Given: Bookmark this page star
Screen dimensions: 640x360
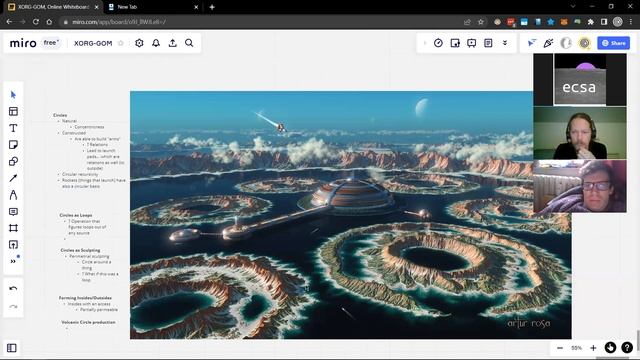Looking at the screenshot, I should point(481,22).
